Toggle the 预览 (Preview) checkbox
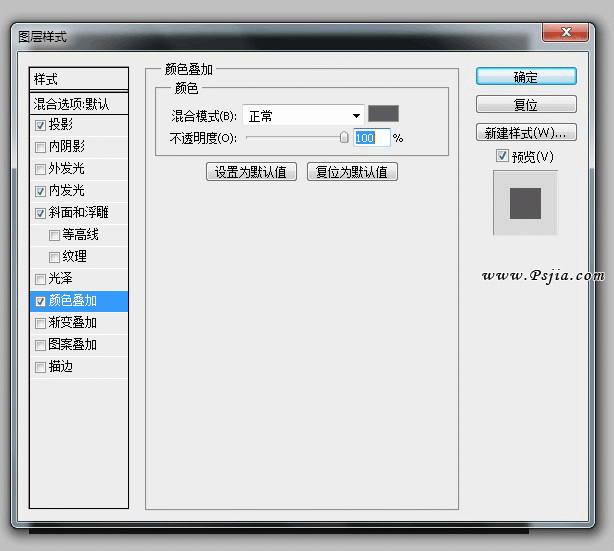Screen dimensions: 614x551 pyautogui.click(x=502, y=157)
